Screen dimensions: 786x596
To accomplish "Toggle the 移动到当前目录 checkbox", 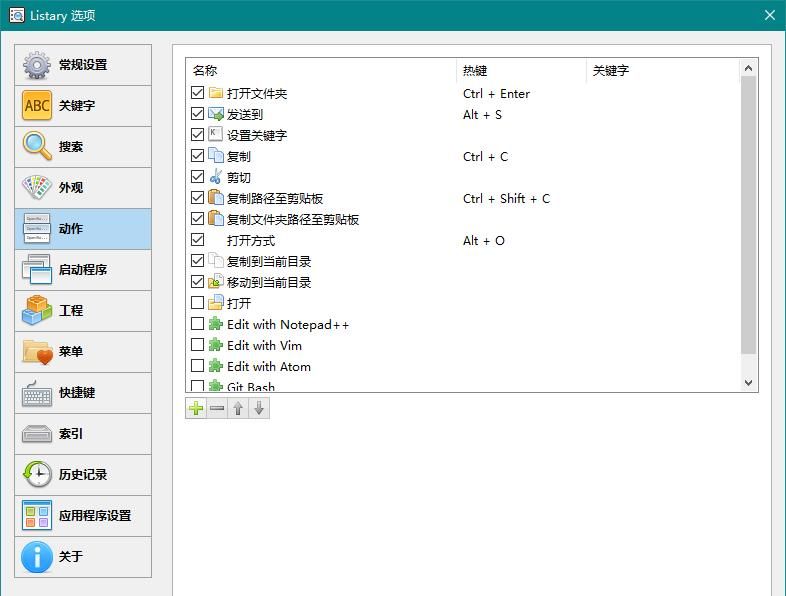I will coord(198,282).
